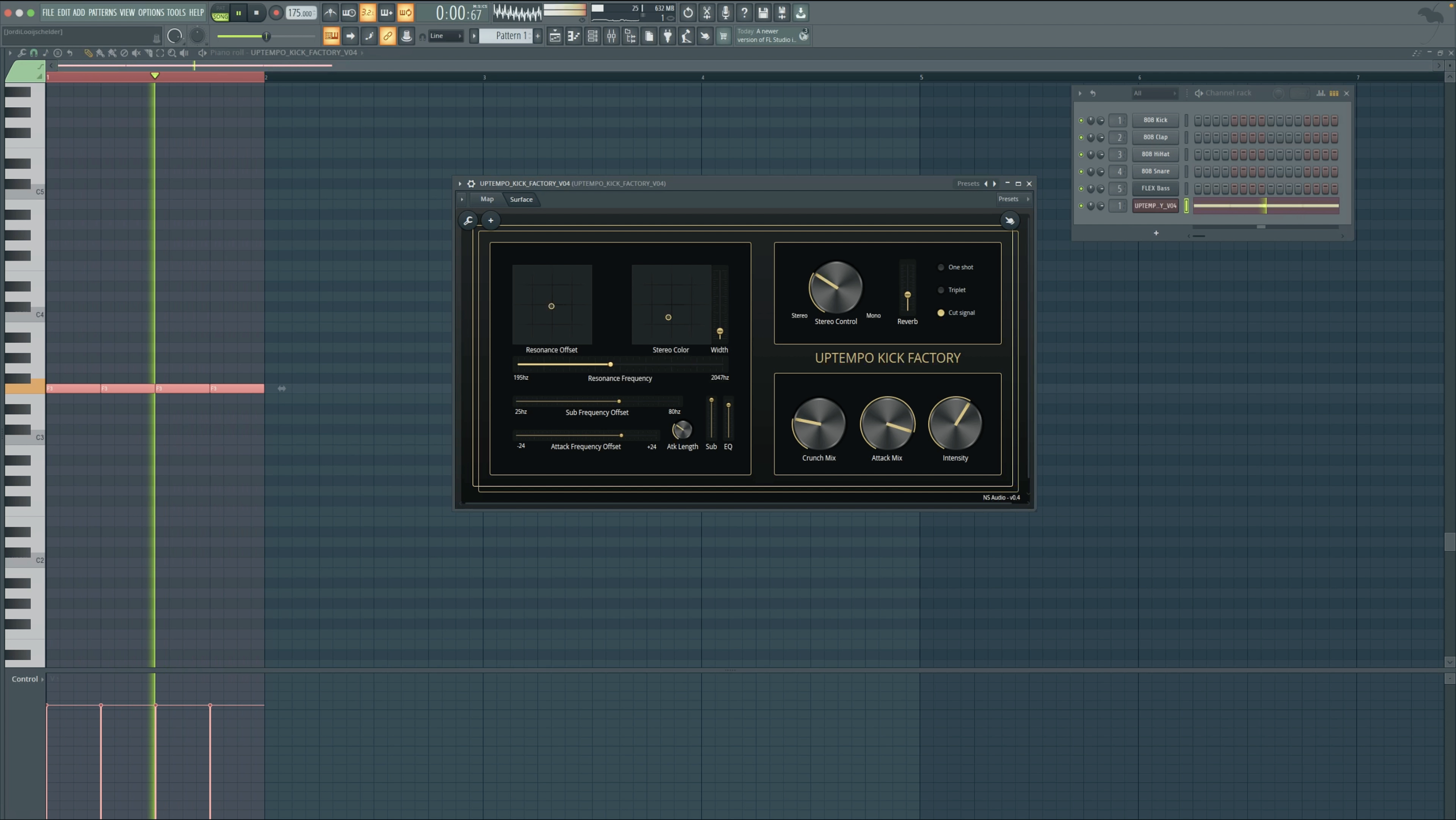
Task: Click the microphone recording icon
Action: 725,13
